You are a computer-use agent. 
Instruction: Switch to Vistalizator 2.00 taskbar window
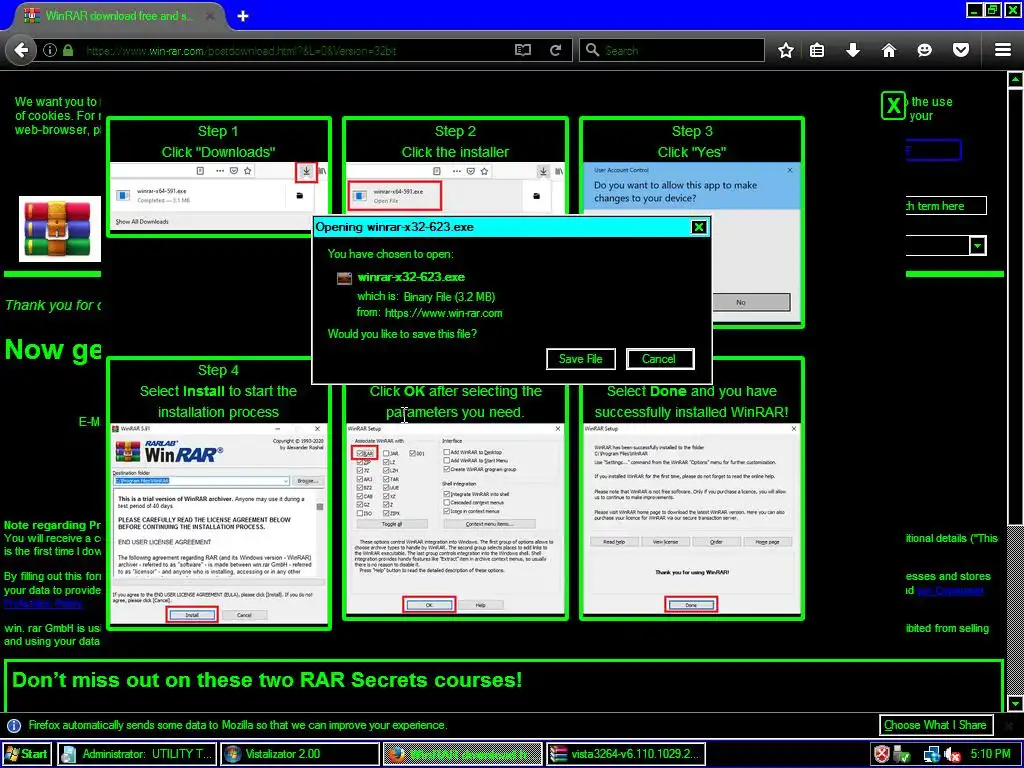300,754
